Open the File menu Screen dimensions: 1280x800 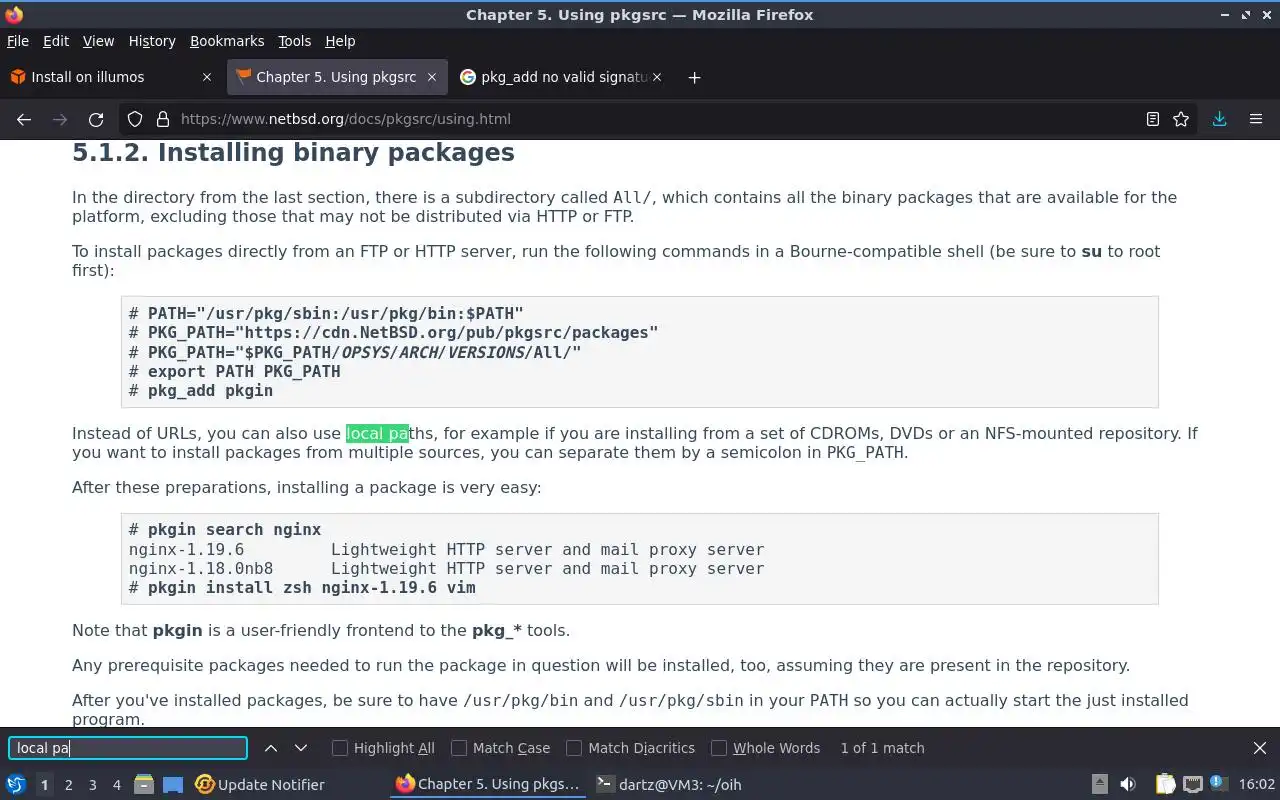[x=18, y=41]
